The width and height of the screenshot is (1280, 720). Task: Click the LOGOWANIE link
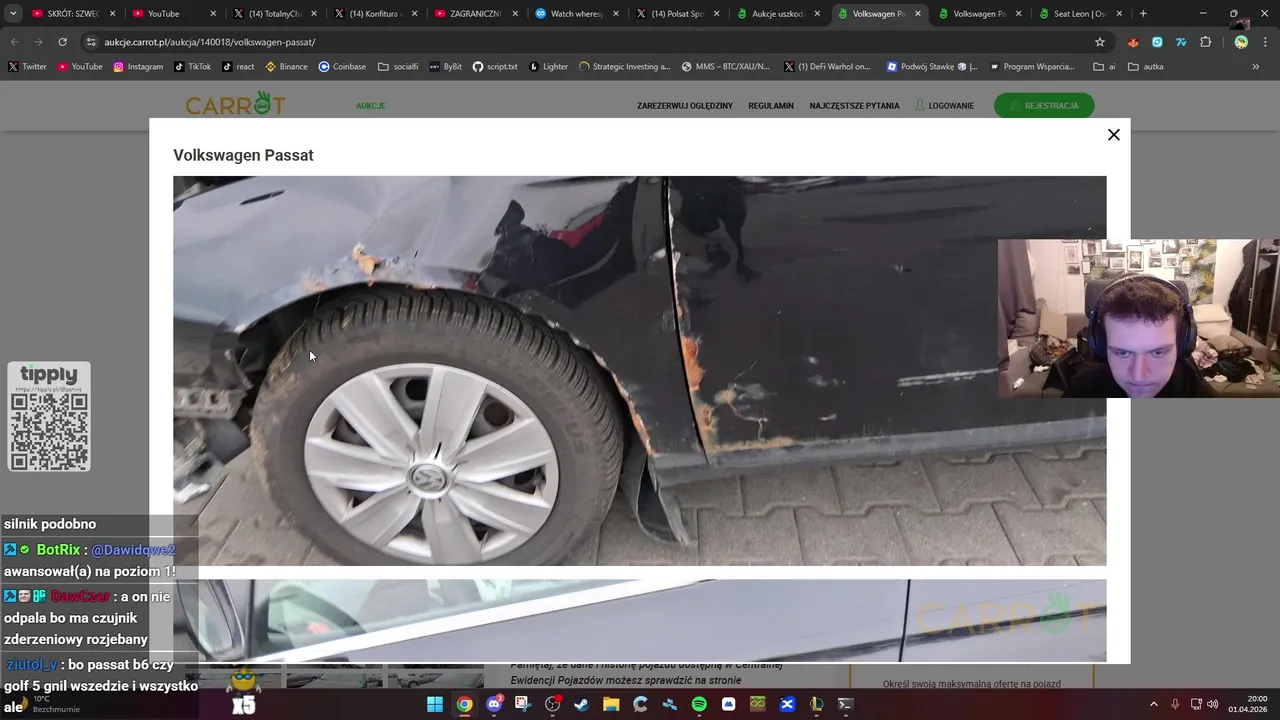coord(944,106)
